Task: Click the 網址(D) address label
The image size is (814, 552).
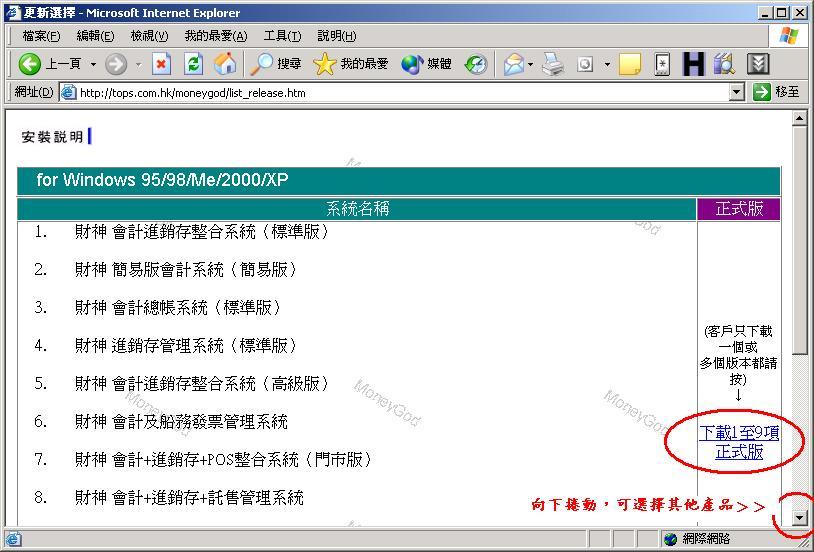Action: pyautogui.click(x=33, y=92)
